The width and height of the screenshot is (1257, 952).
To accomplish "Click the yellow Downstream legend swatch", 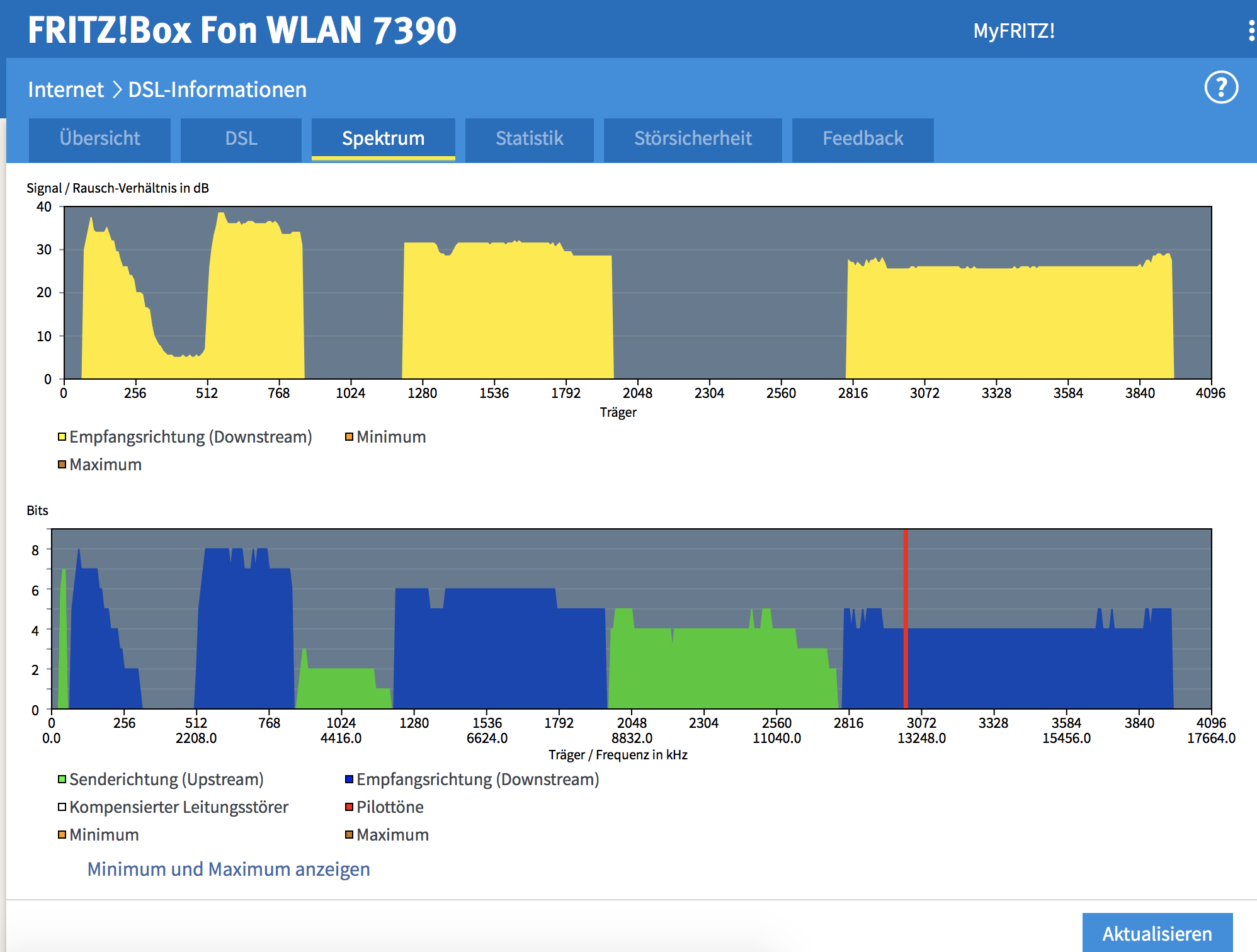I will point(62,437).
